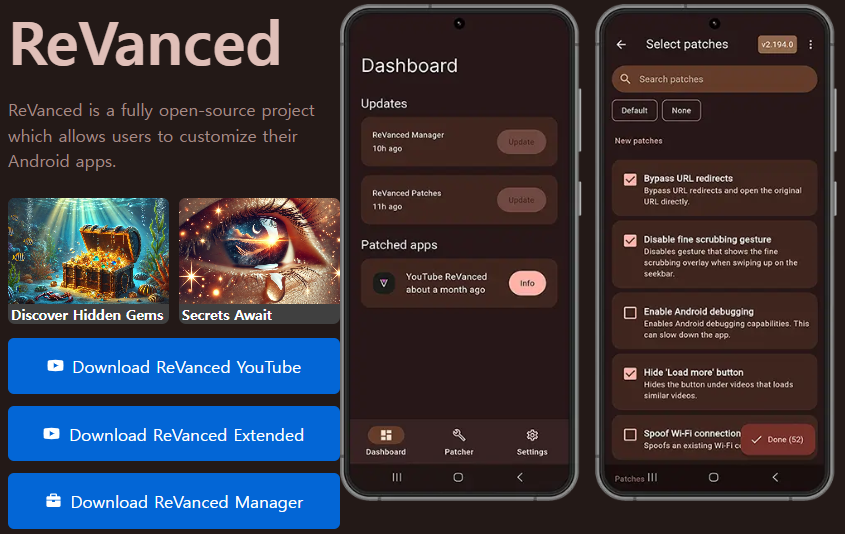
Task: Tap recent apps icon on Dashboard phone
Action: point(397,477)
